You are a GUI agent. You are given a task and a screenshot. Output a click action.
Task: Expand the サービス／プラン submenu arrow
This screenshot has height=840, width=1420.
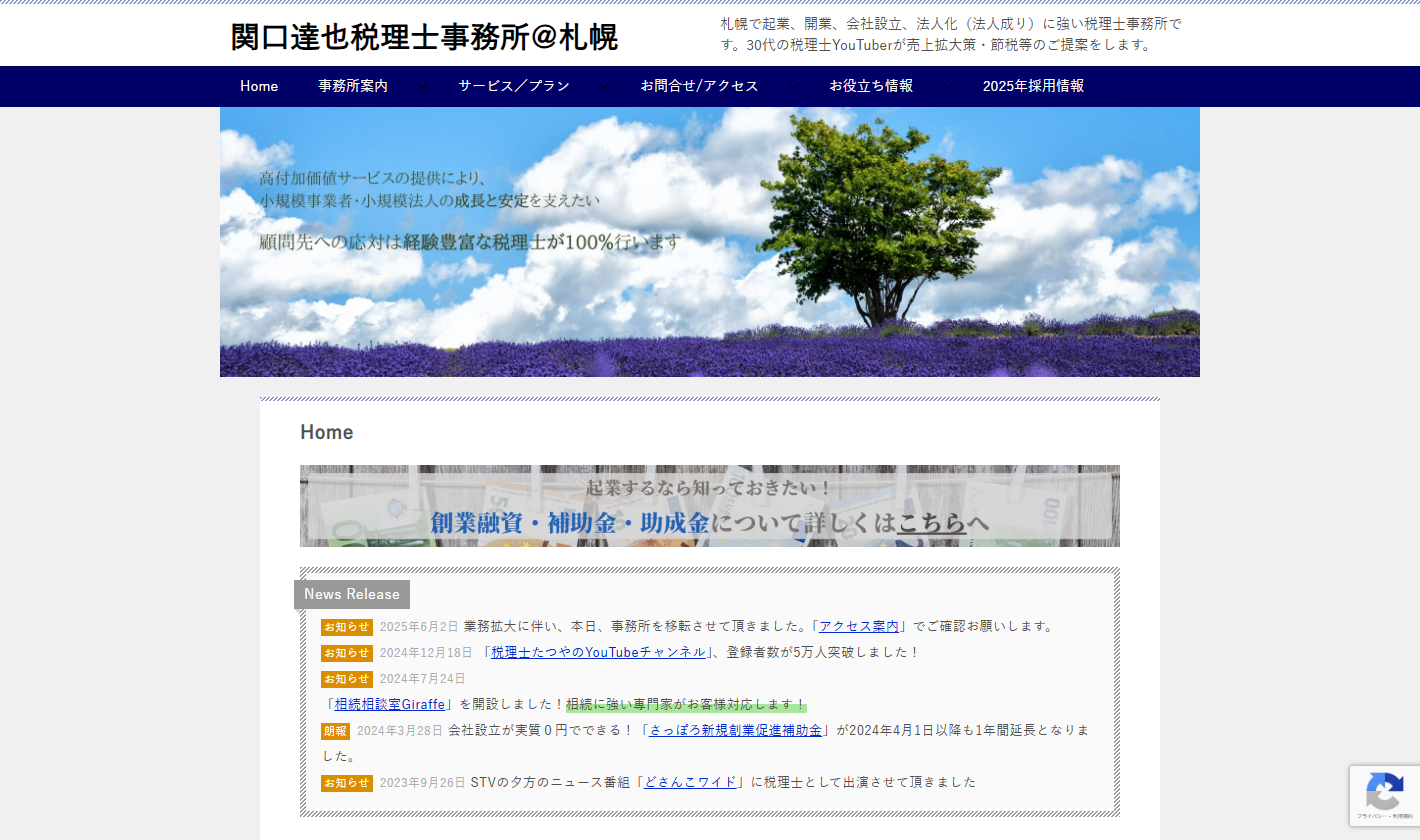pyautogui.click(x=604, y=87)
